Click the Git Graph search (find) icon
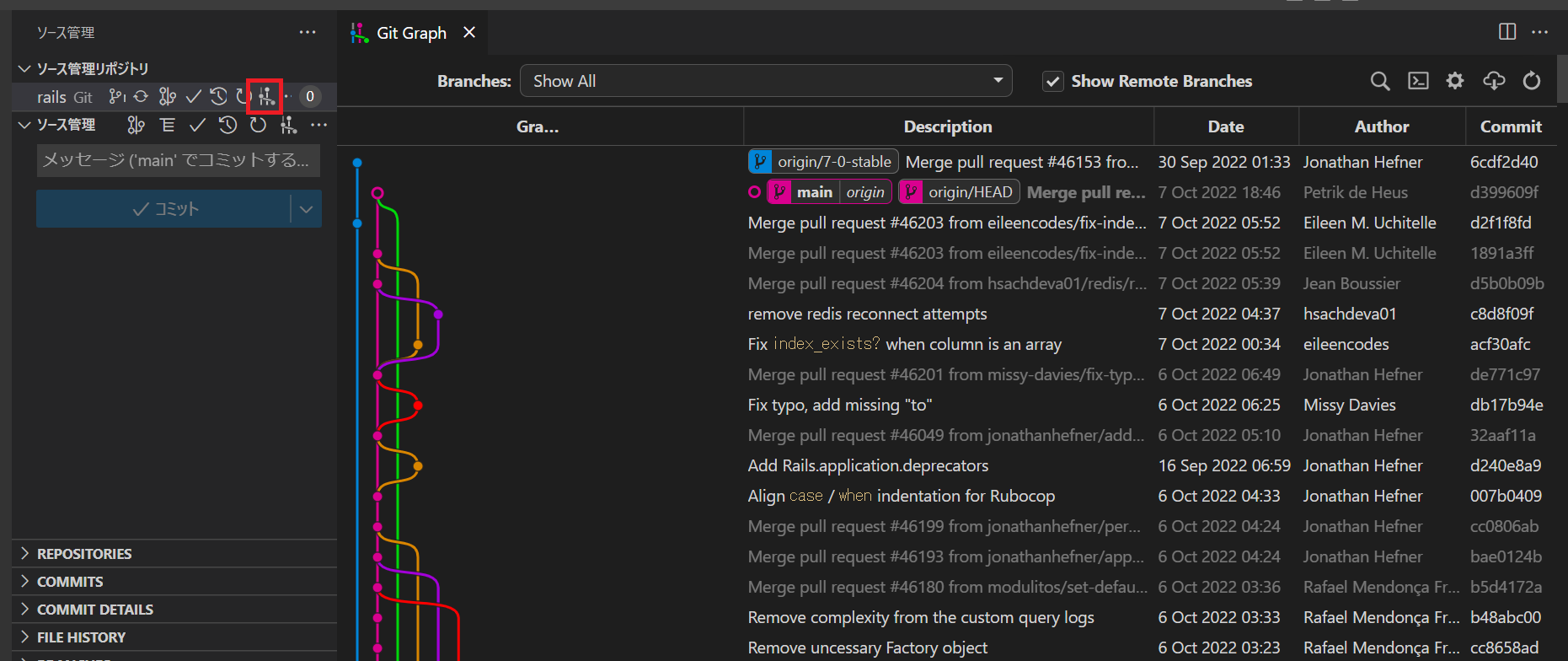 click(1380, 81)
